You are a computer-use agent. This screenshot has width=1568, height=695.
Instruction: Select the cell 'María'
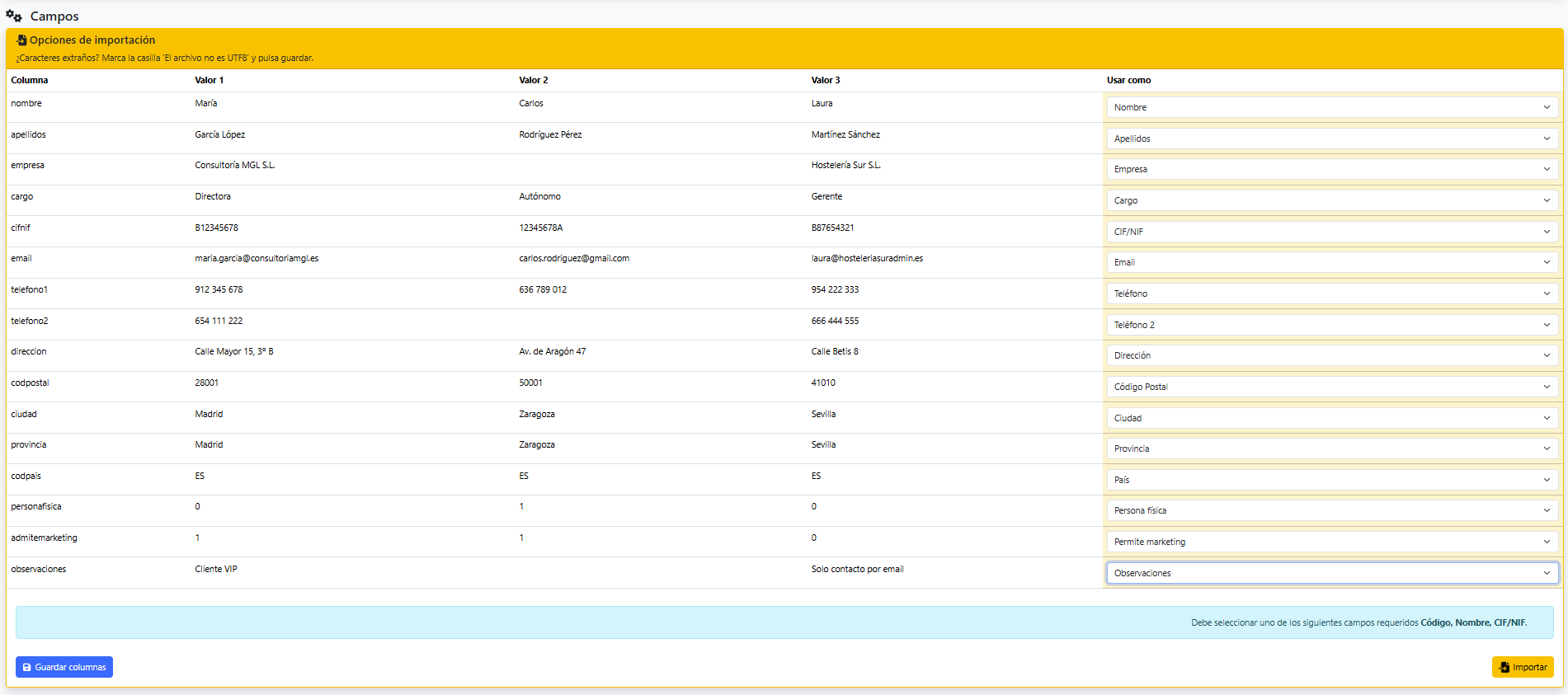(x=206, y=103)
